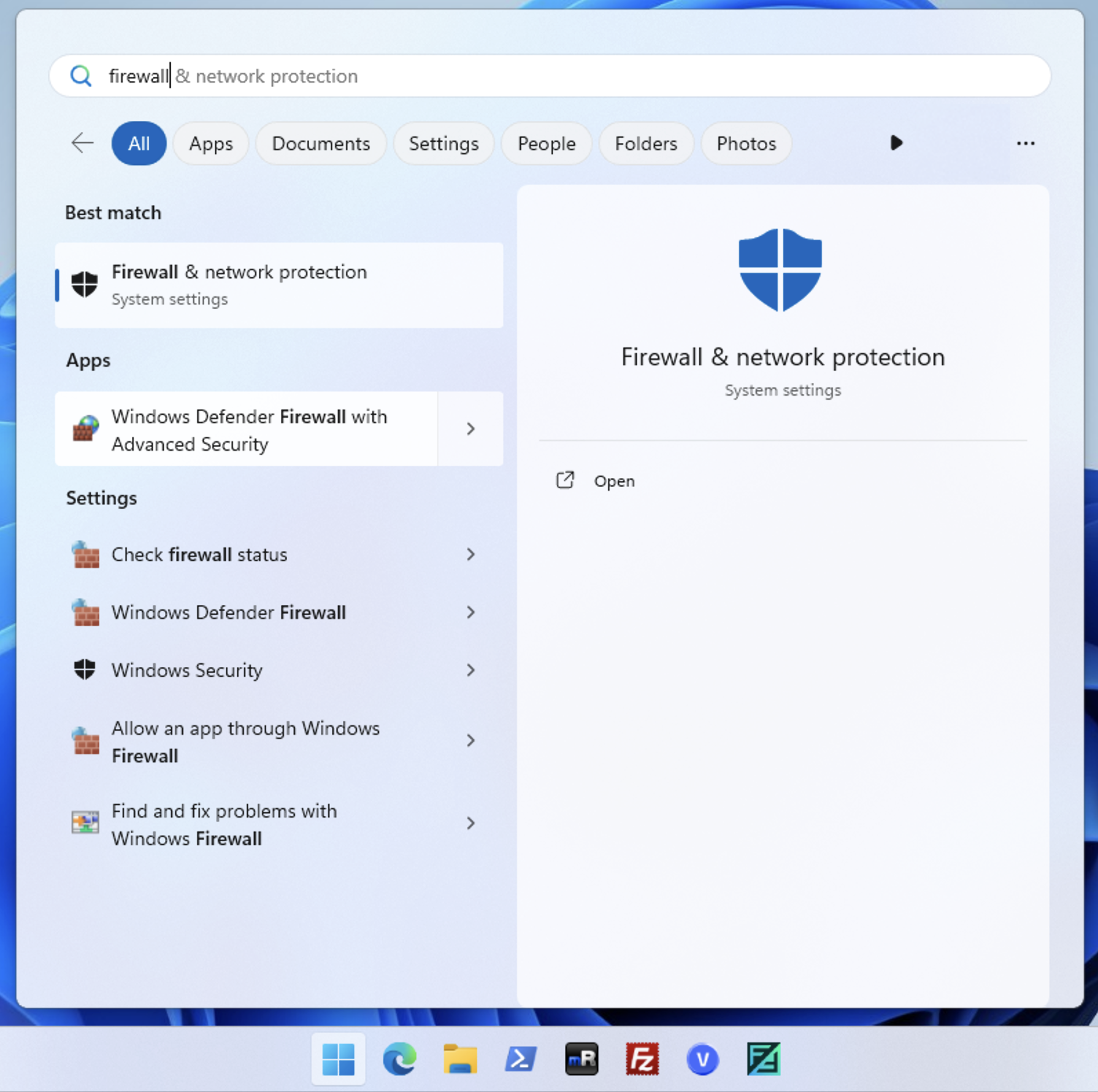Expand Windows Defender Firewall Advanced Security chevron
This screenshot has width=1098, height=1092.
(x=470, y=429)
